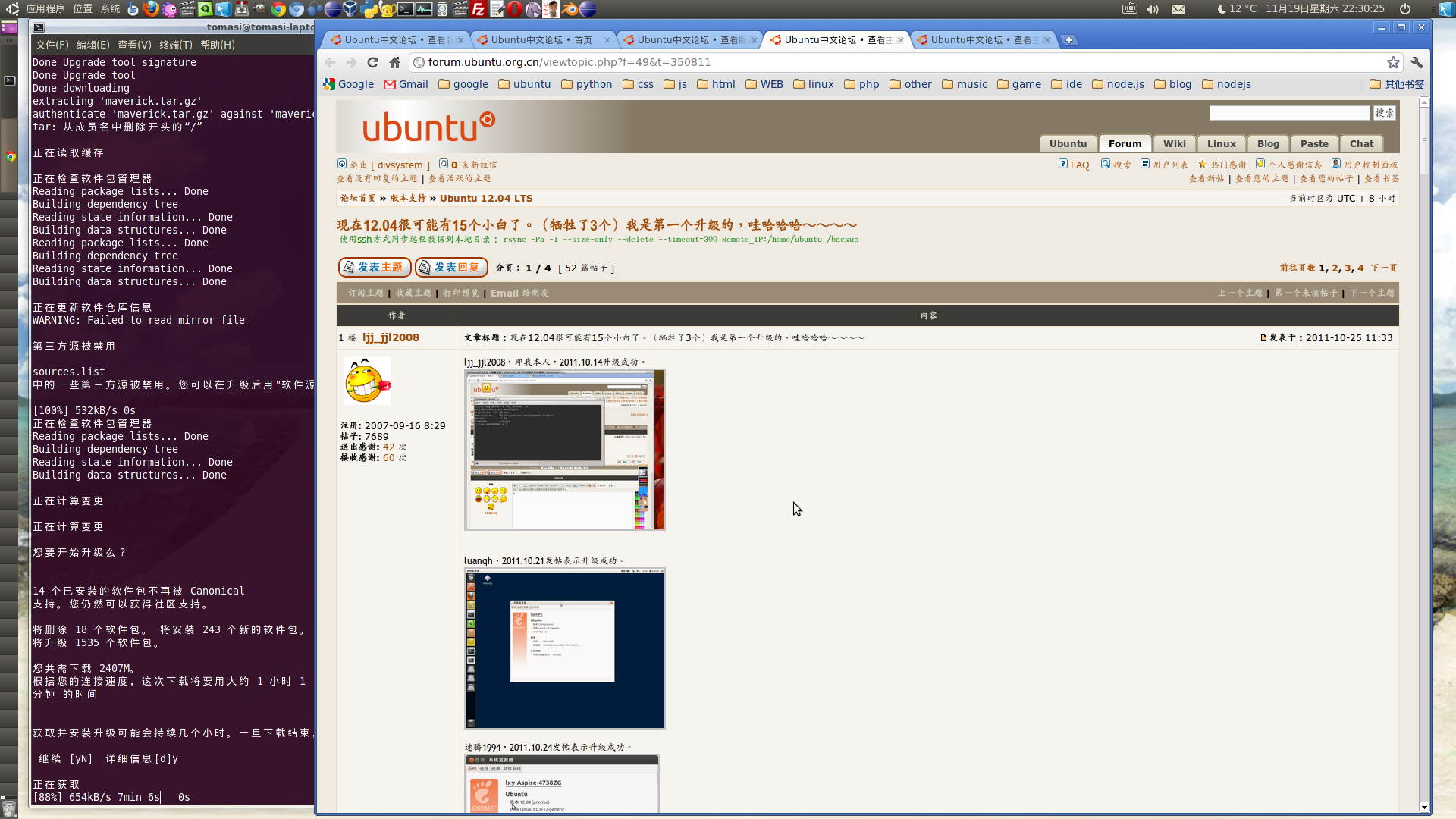
Task: Open the terminal launcher in top panel
Action: coord(406,9)
